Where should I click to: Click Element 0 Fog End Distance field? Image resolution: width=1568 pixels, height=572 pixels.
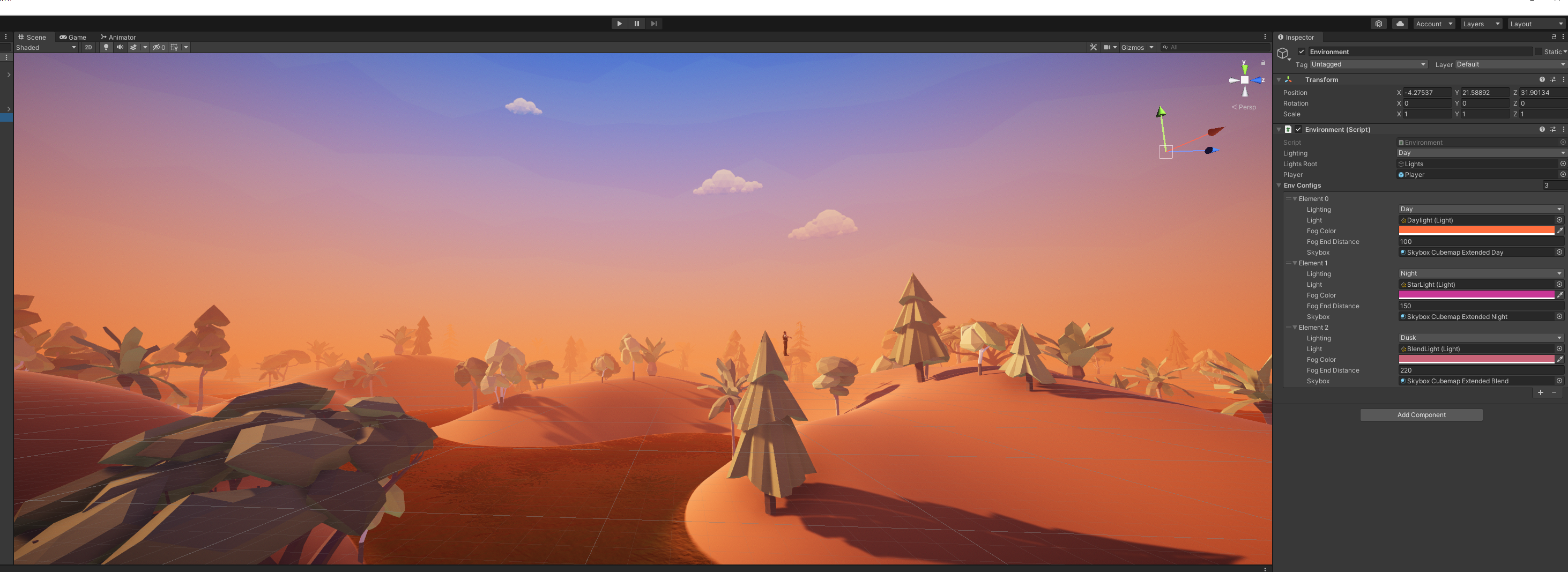pos(1481,242)
